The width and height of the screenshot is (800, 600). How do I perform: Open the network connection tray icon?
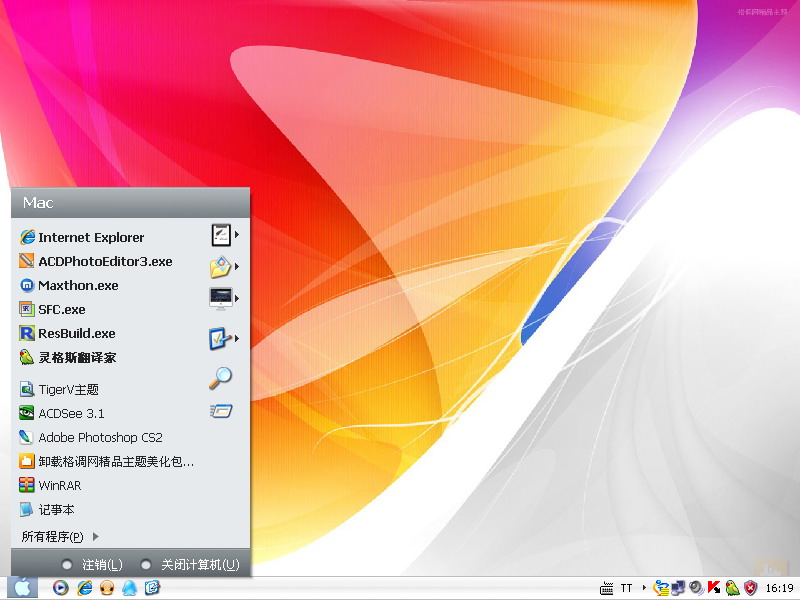click(x=678, y=588)
